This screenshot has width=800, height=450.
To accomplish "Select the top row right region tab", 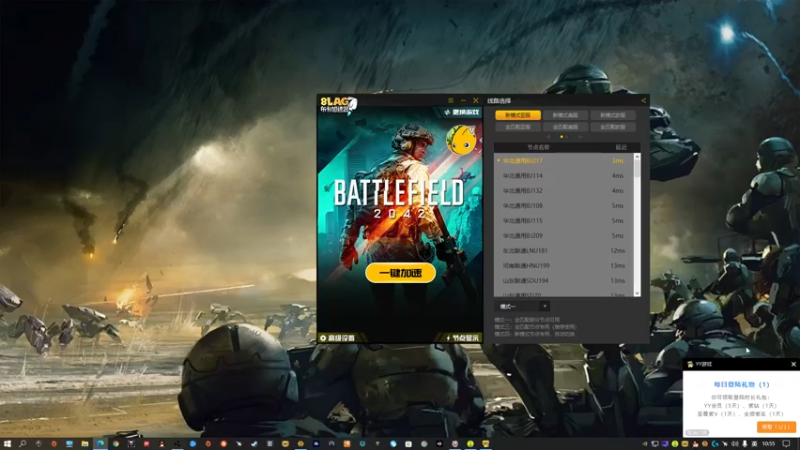I will click(613, 115).
